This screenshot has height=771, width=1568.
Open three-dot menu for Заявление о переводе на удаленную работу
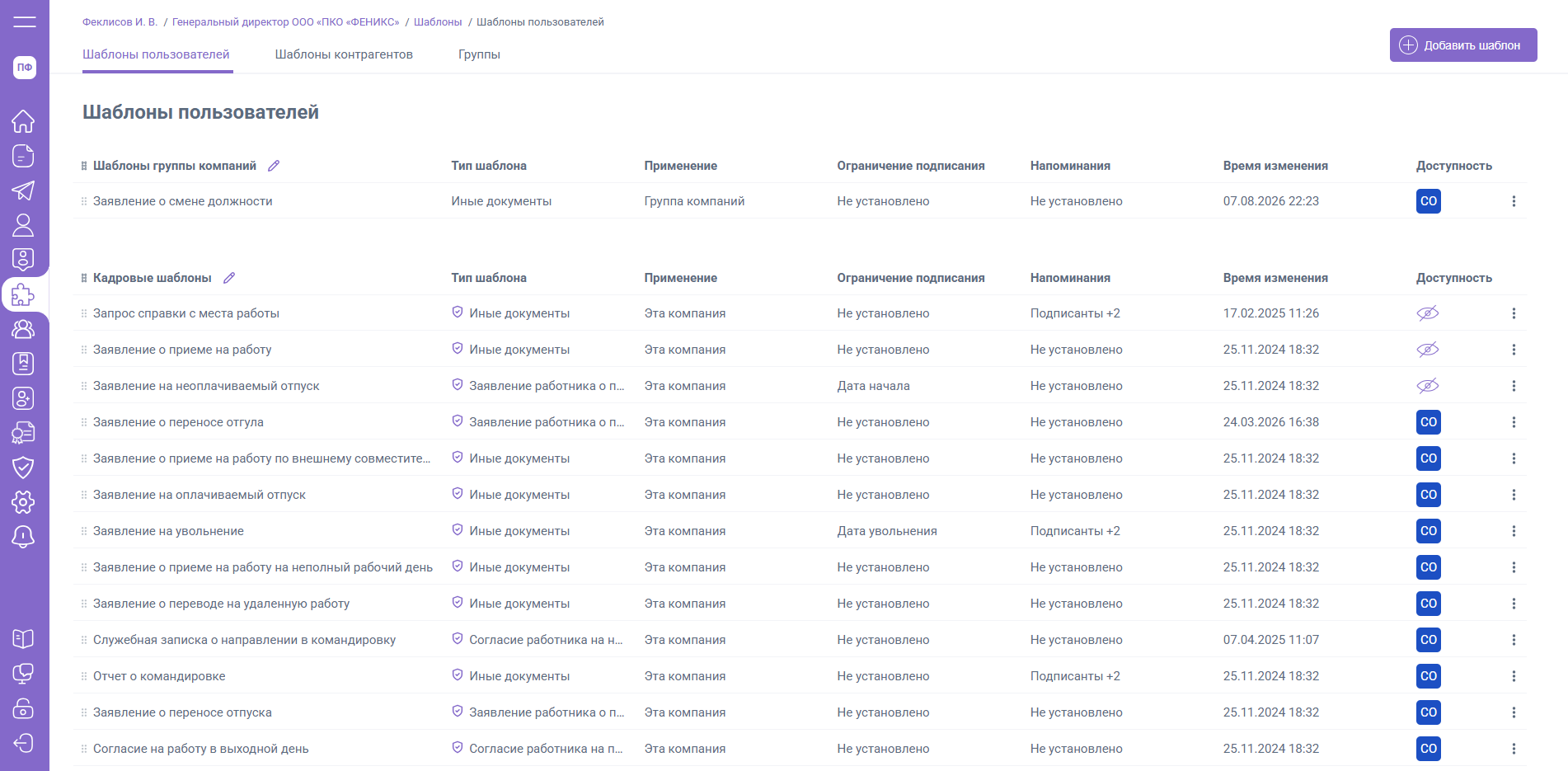(1514, 604)
